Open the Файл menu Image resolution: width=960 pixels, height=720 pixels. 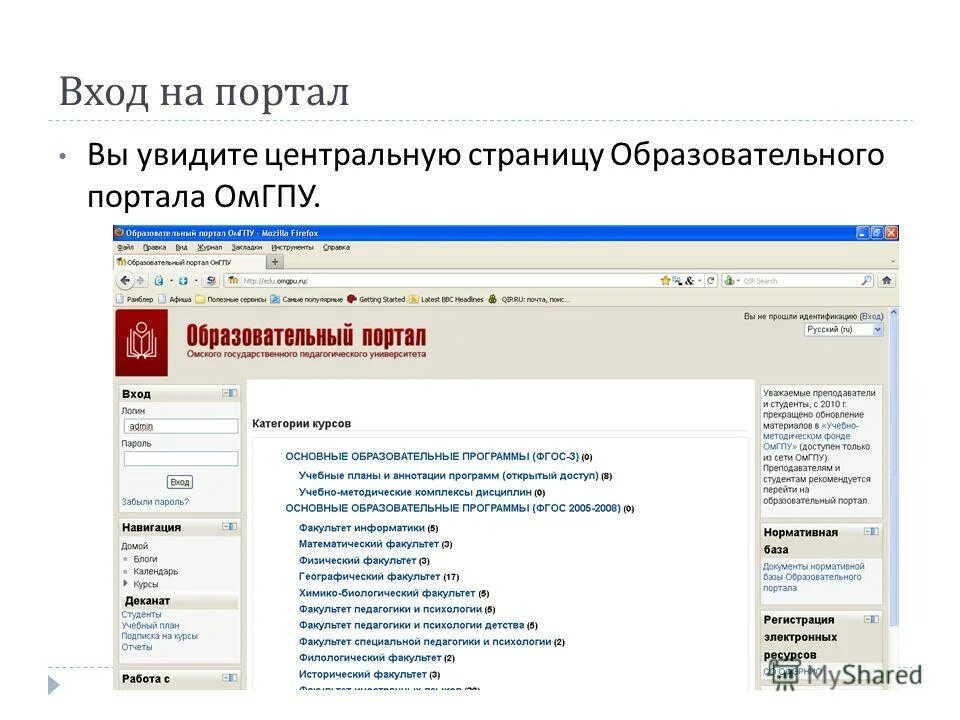pyautogui.click(x=126, y=247)
